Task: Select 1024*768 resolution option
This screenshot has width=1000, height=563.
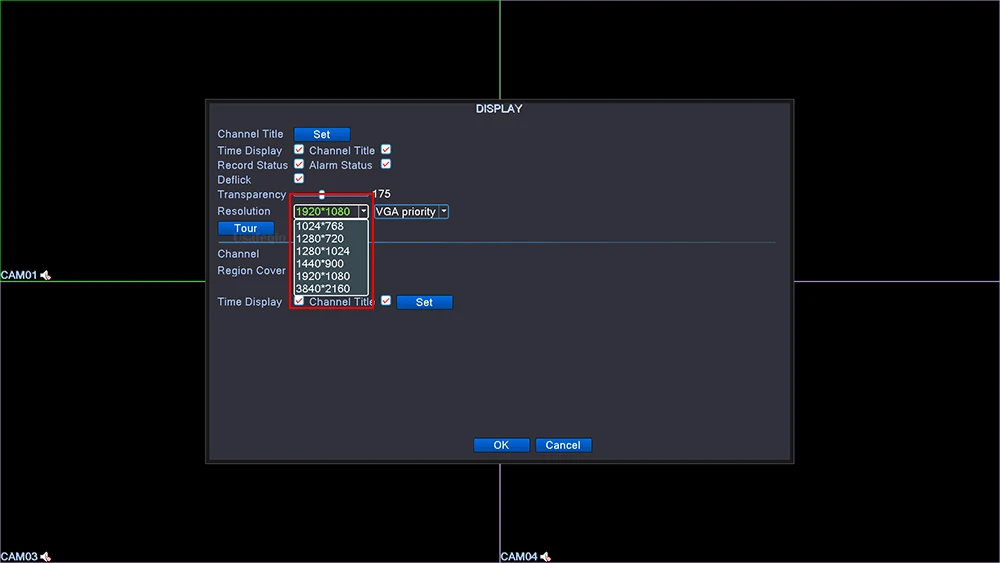Action: pos(331,226)
